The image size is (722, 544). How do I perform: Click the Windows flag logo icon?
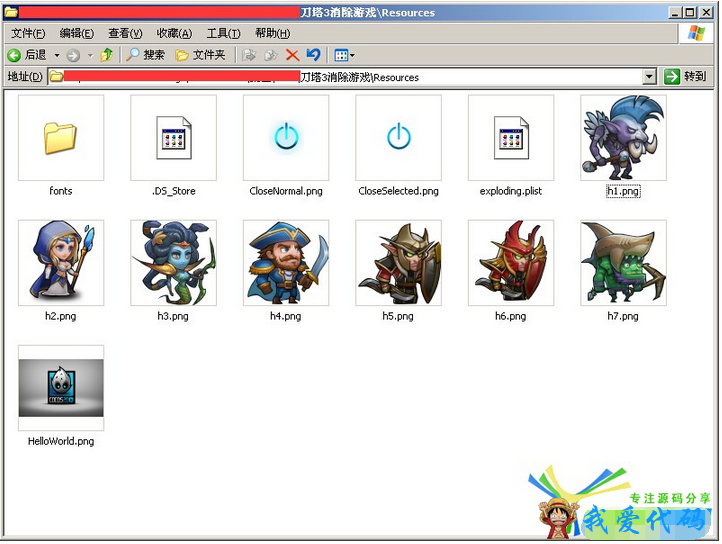pyautogui.click(x=695, y=33)
